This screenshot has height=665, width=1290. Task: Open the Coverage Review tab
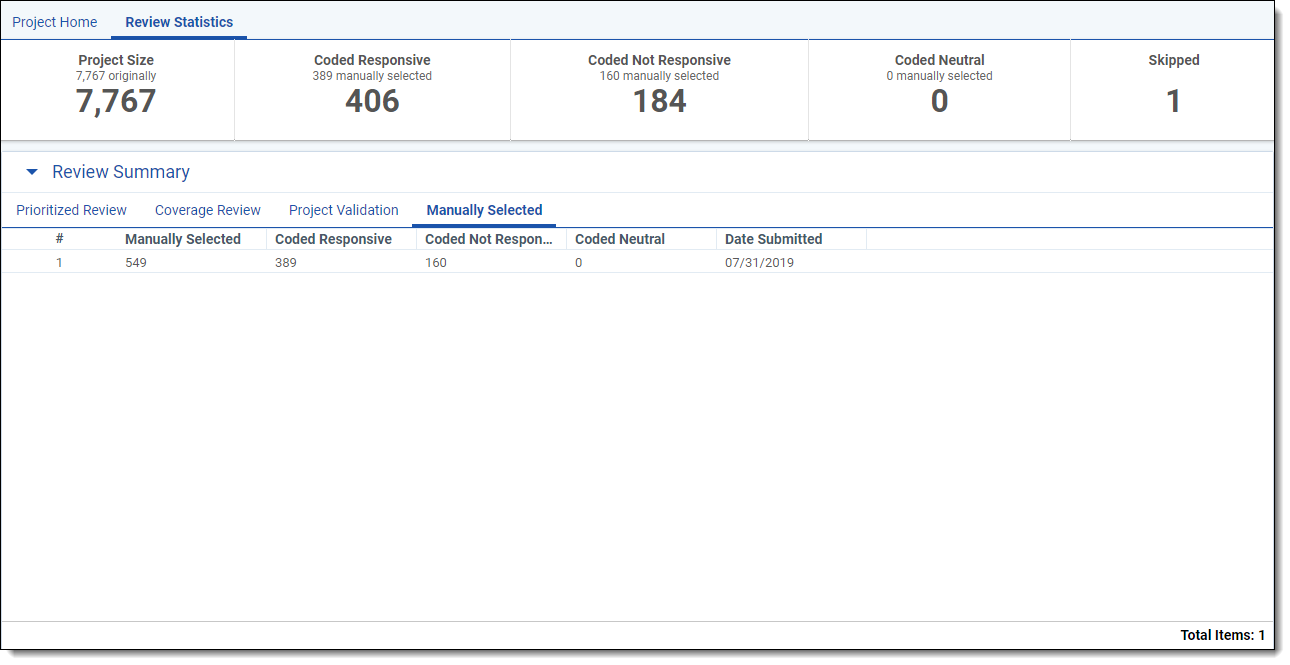tap(207, 210)
